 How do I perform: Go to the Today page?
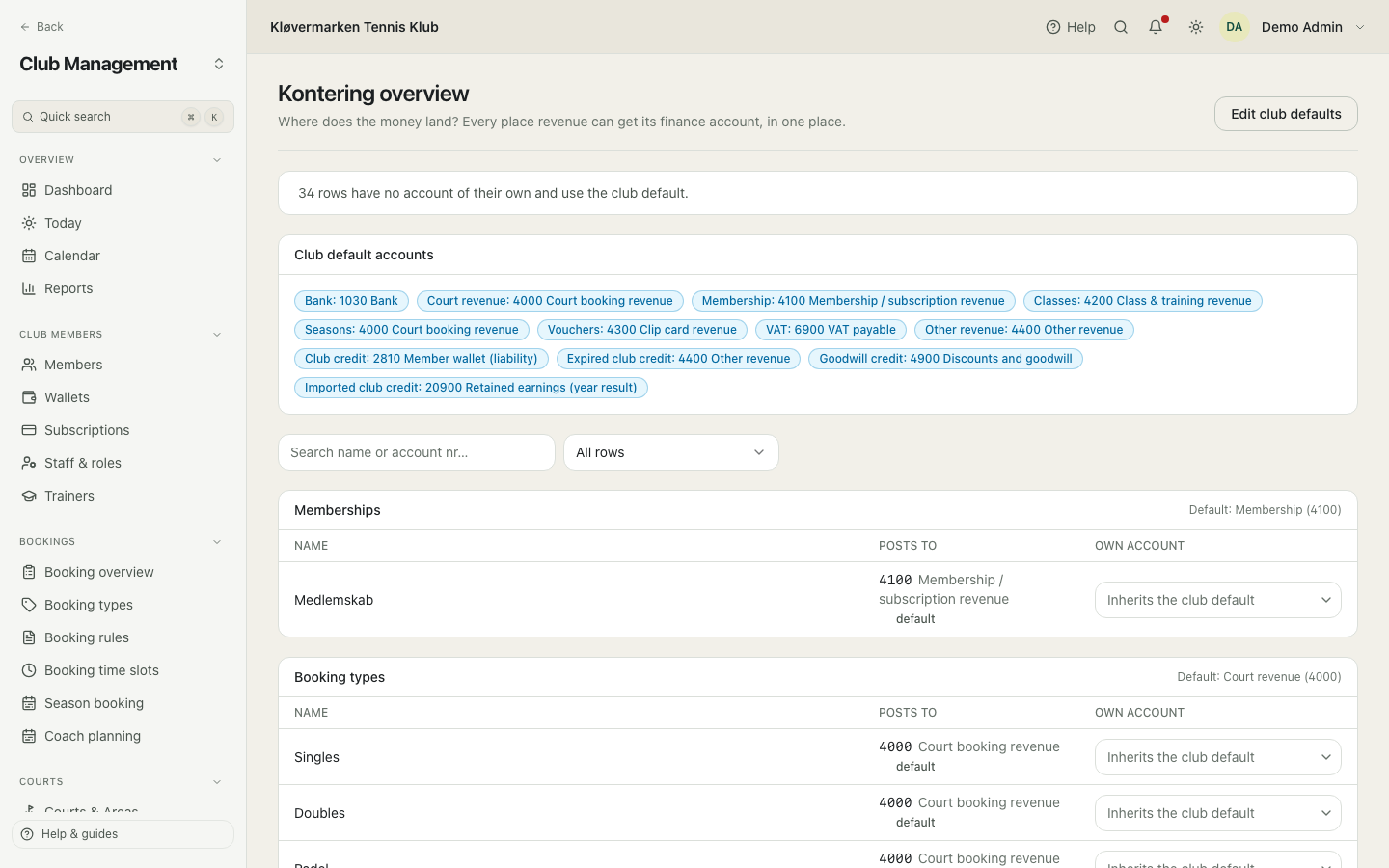click(123, 223)
